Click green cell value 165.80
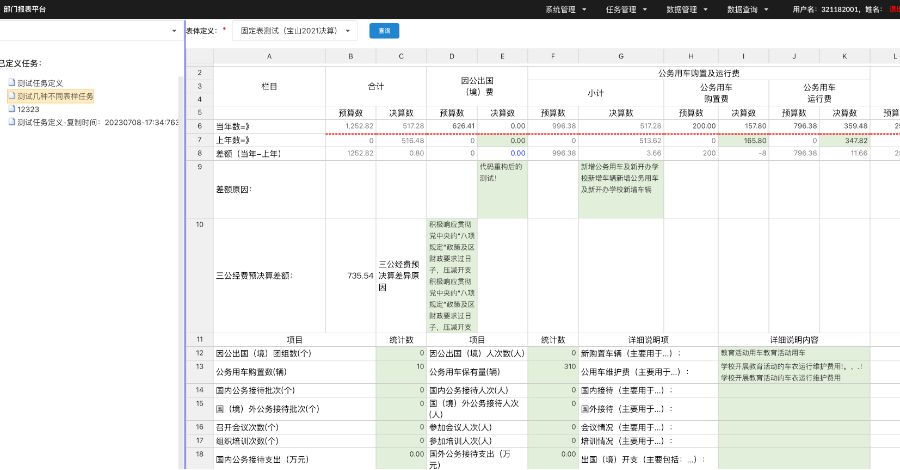The width and height of the screenshot is (900, 470). click(743, 140)
